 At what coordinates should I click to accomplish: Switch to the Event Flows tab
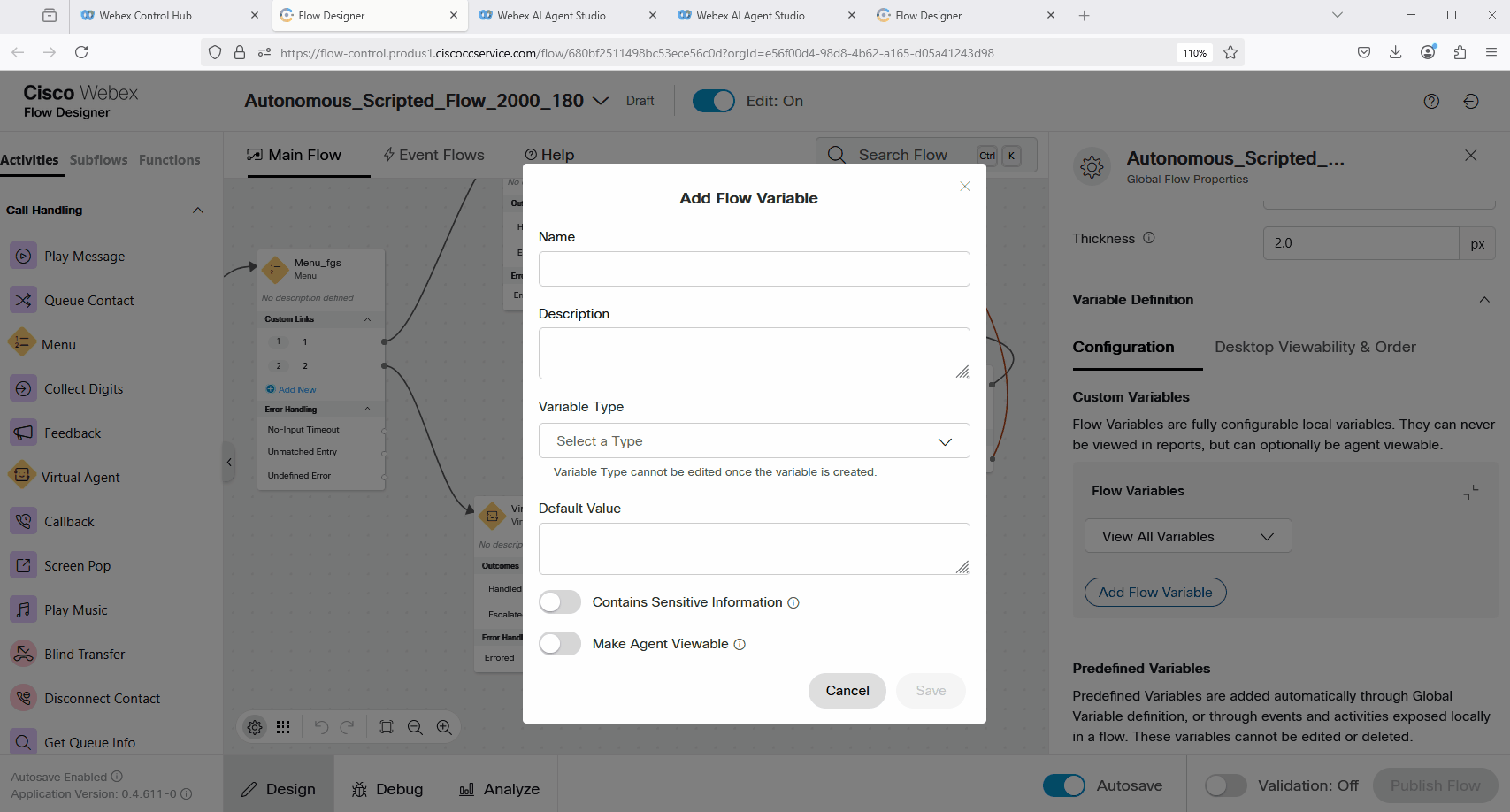pos(433,155)
